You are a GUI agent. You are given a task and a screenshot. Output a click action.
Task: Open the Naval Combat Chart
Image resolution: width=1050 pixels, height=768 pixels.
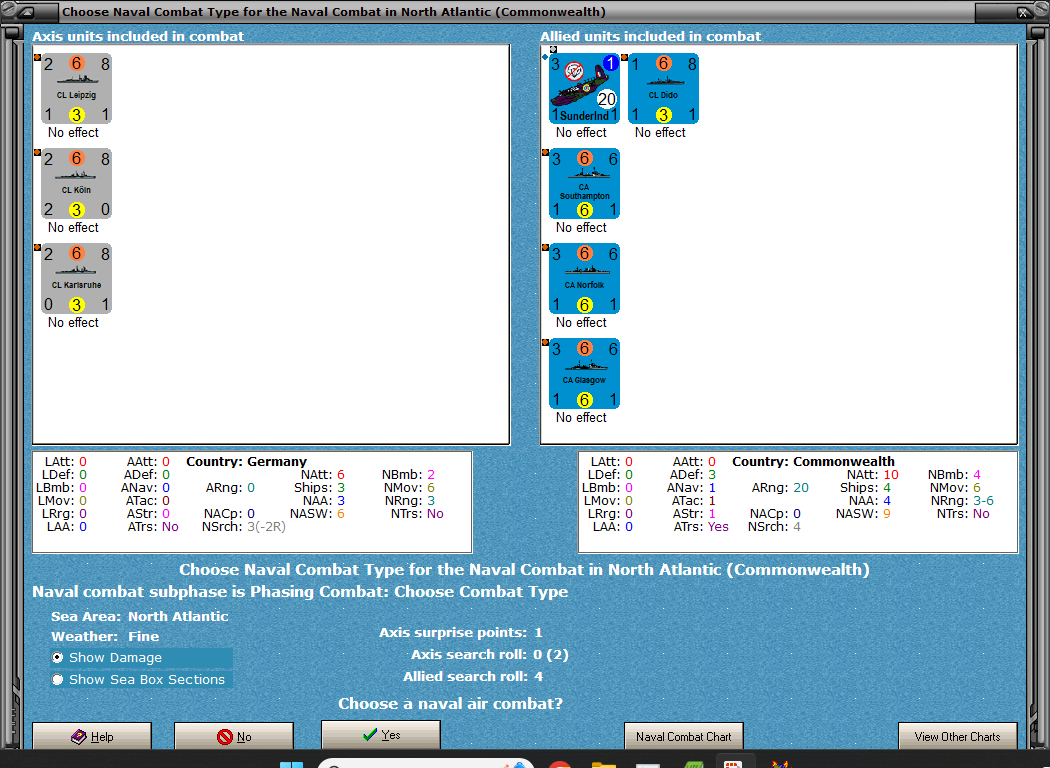pyautogui.click(x=684, y=737)
